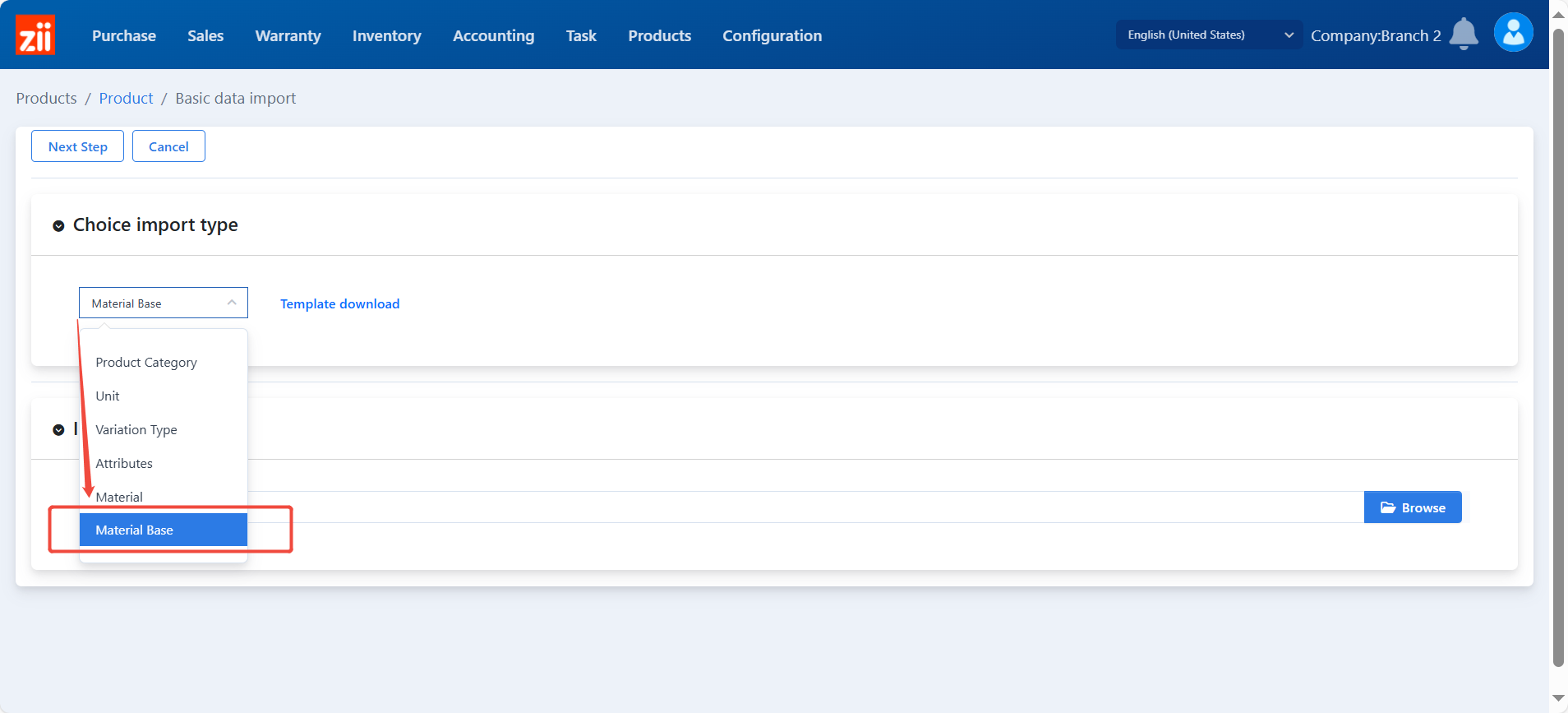Open the user profile avatar
This screenshot has width=1568, height=713.
[x=1513, y=33]
